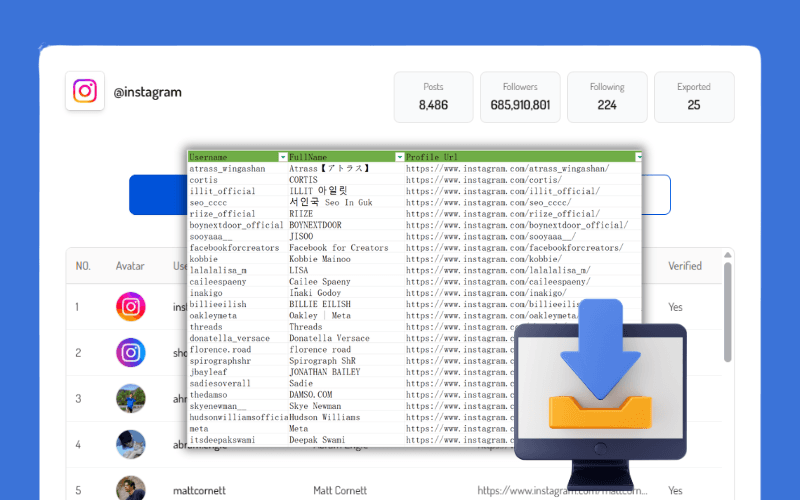Click the Following 224 stat card
Viewport: 800px width, 500px height.
point(607,97)
